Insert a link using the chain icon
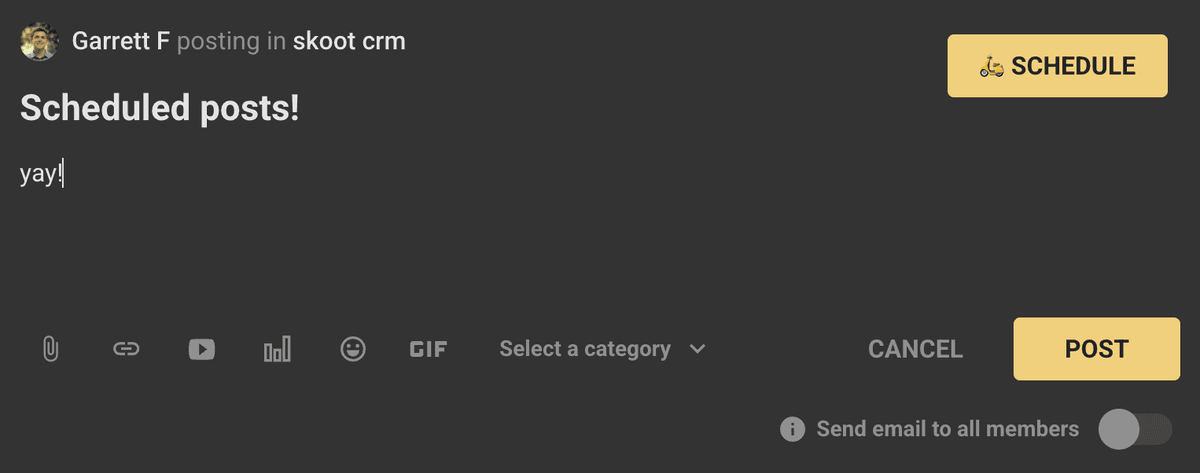 (x=126, y=349)
